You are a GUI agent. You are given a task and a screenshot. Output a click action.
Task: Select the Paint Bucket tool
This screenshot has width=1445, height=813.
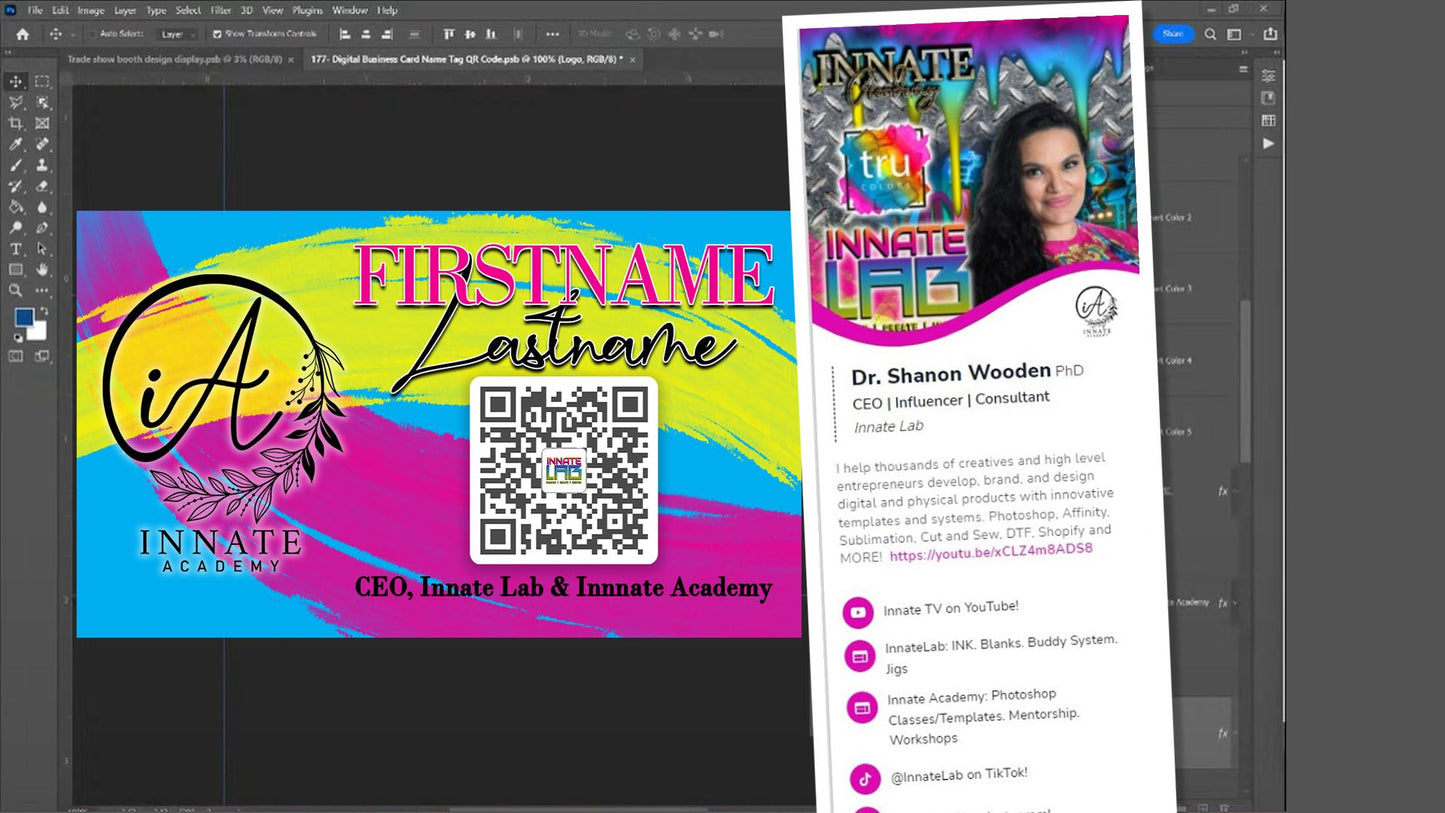[16, 207]
